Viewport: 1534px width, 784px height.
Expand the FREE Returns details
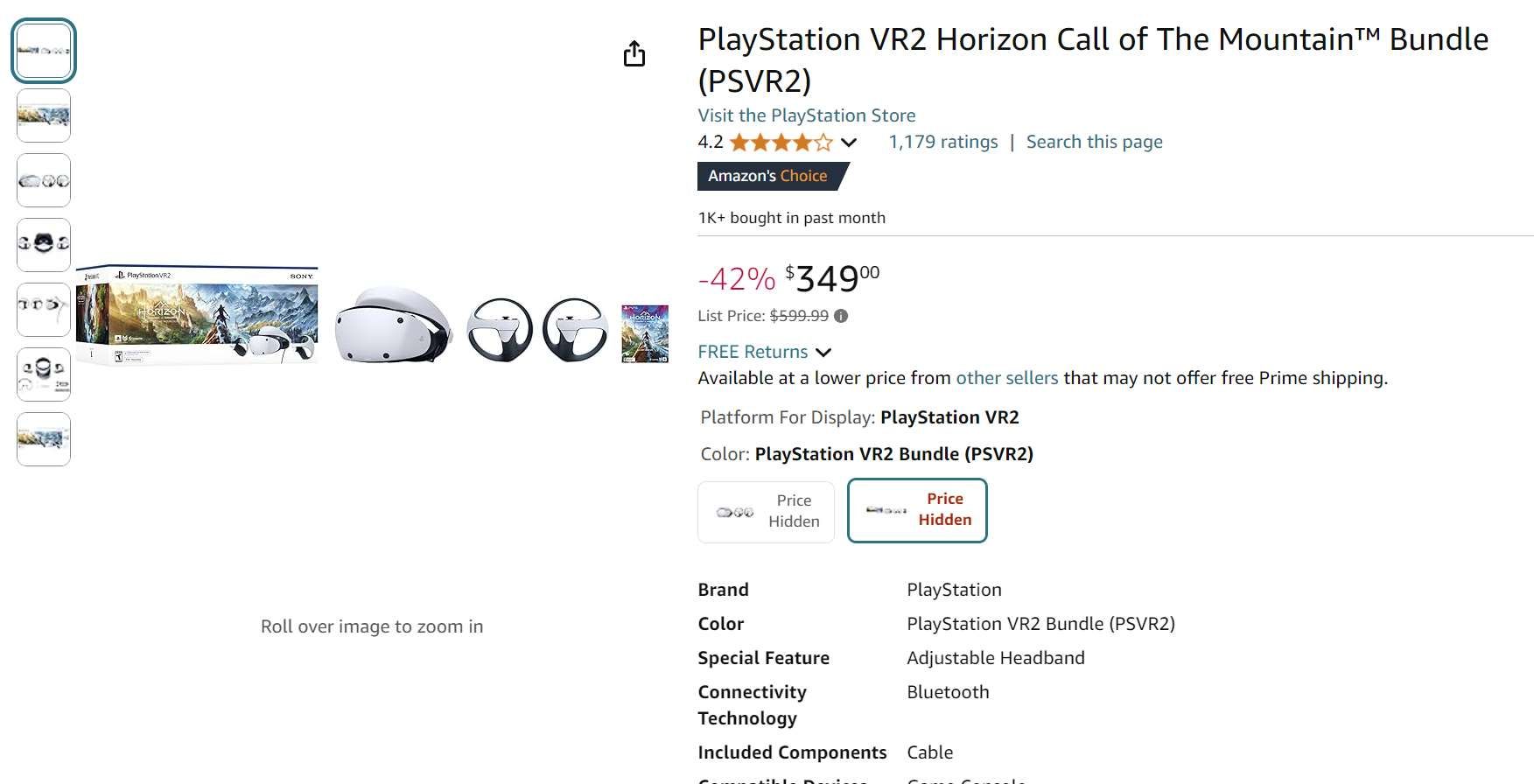click(x=764, y=352)
